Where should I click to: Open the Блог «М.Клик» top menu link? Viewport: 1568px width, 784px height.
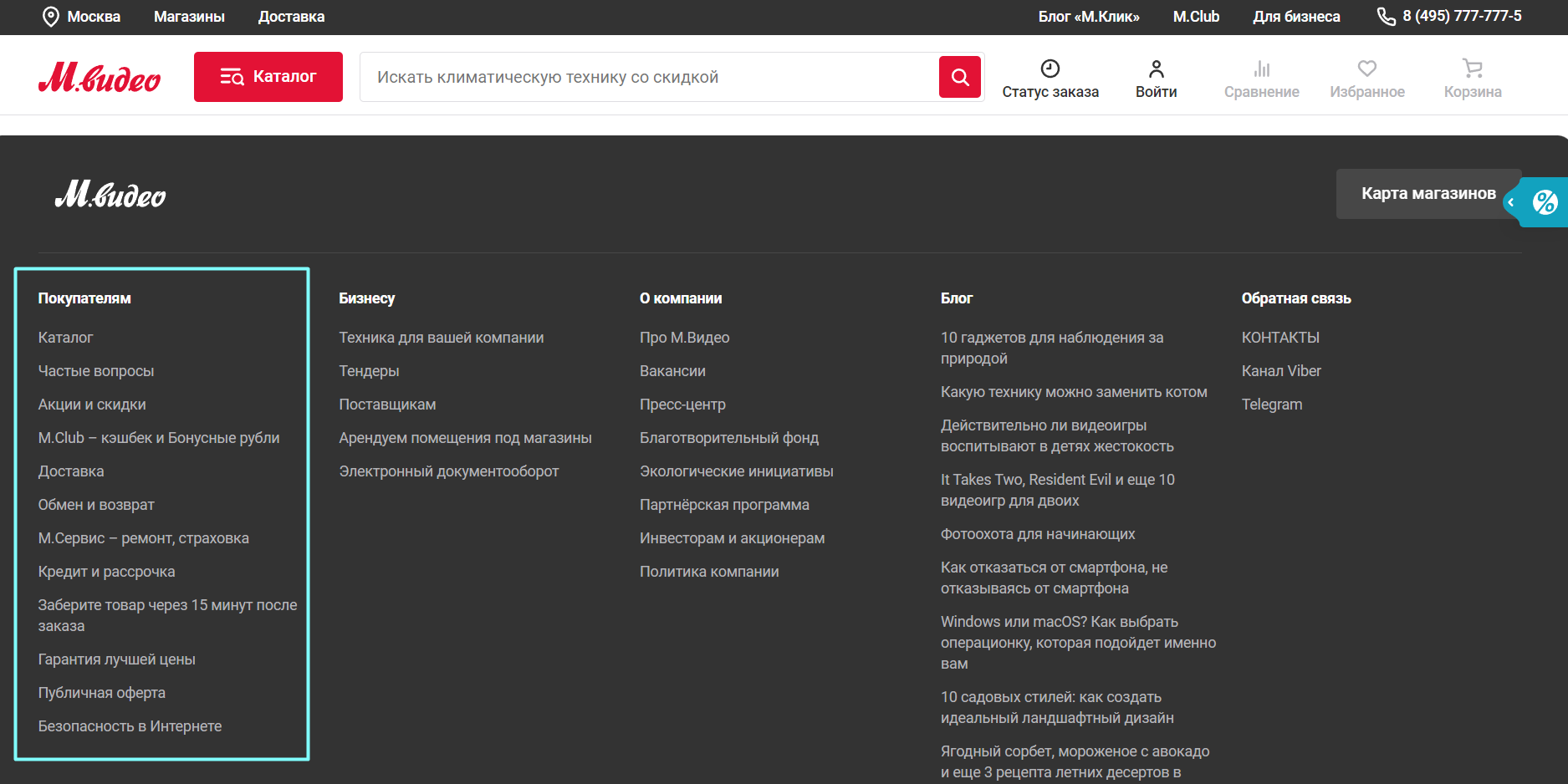[x=1089, y=17]
